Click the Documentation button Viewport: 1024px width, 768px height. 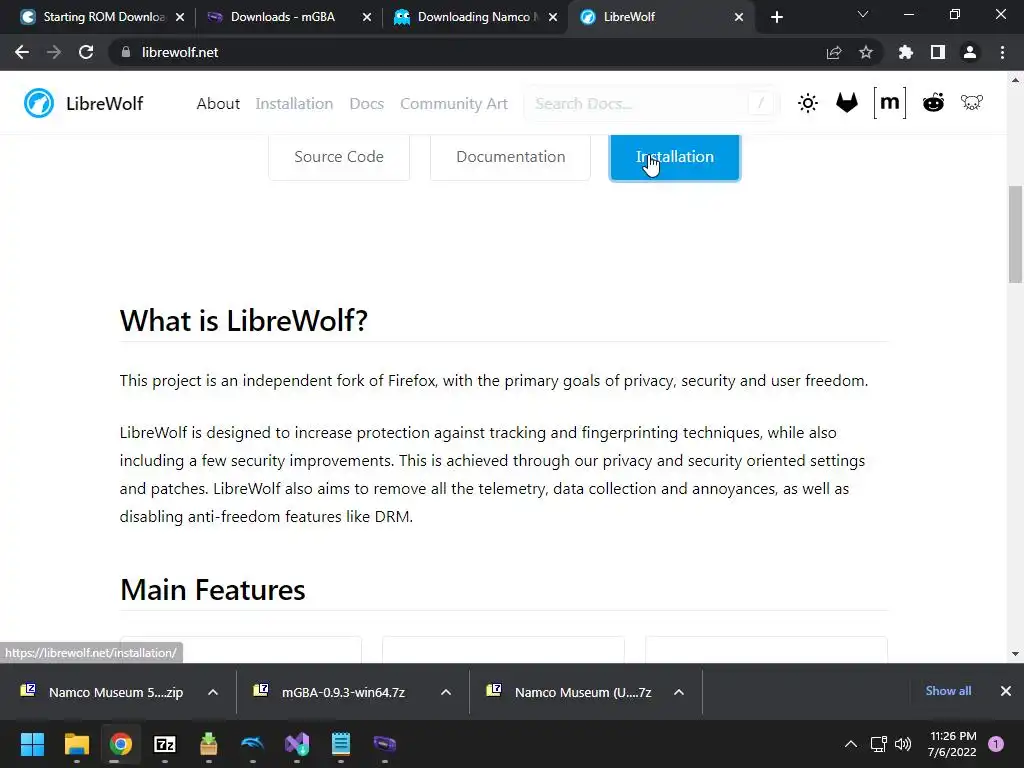[511, 157]
